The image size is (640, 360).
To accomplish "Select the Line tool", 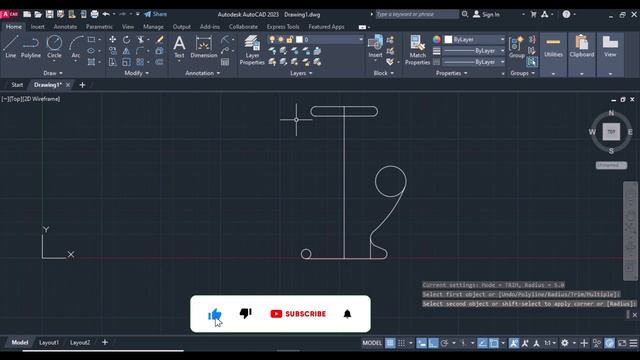I will [x=11, y=47].
